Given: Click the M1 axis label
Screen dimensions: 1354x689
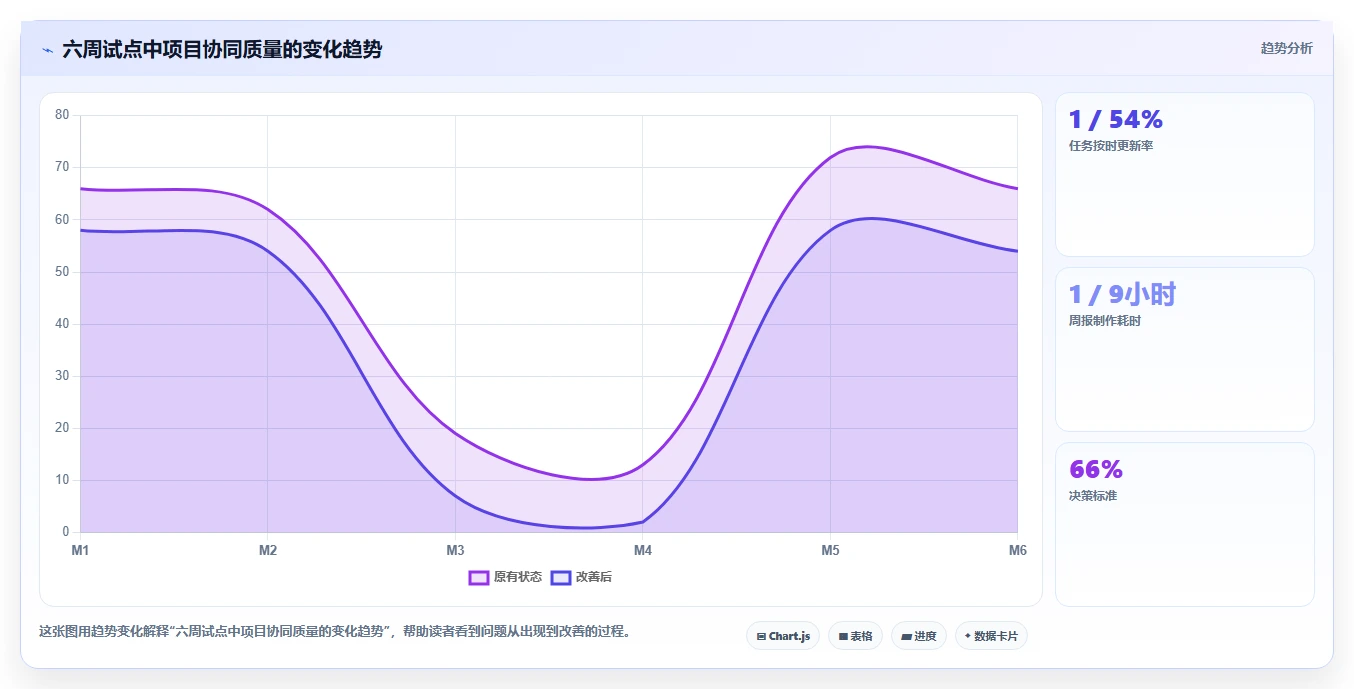Looking at the screenshot, I should [x=80, y=550].
